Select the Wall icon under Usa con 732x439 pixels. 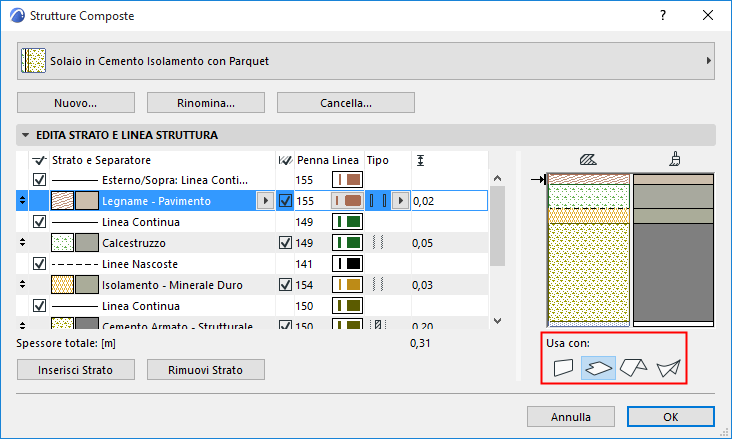pos(563,368)
